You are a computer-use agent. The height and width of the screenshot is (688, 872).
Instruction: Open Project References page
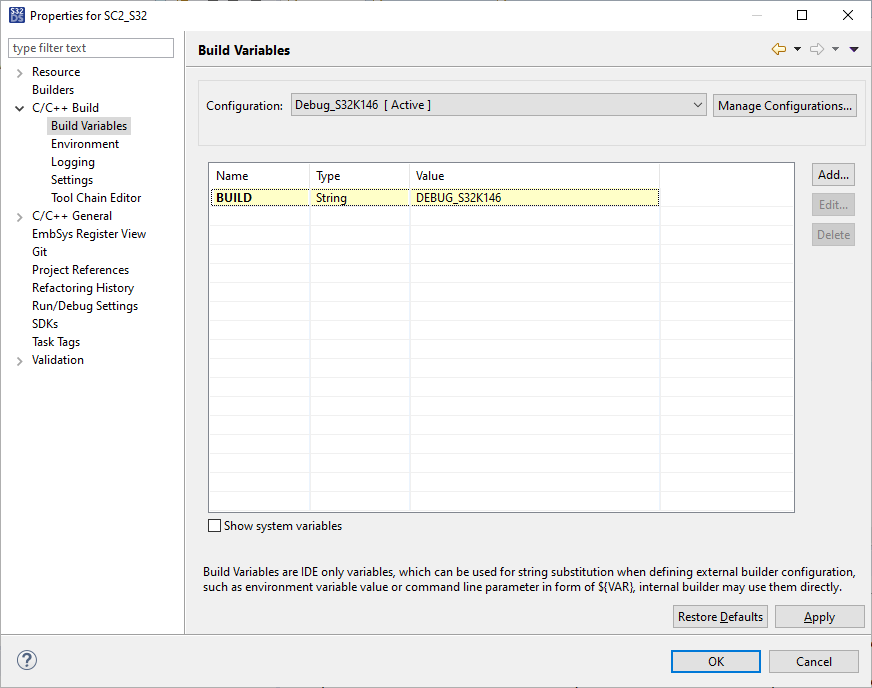point(81,270)
